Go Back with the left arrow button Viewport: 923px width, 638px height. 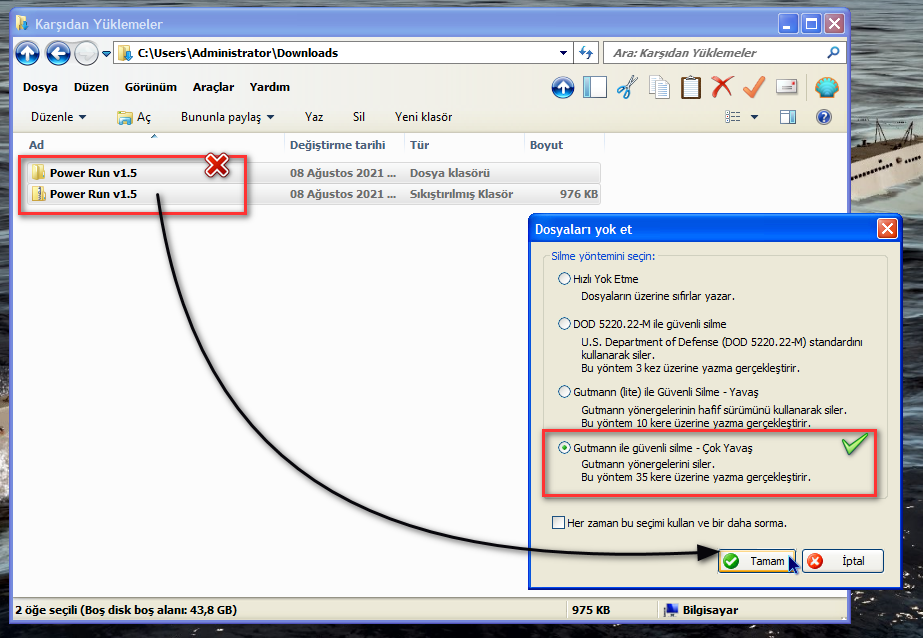[58, 54]
